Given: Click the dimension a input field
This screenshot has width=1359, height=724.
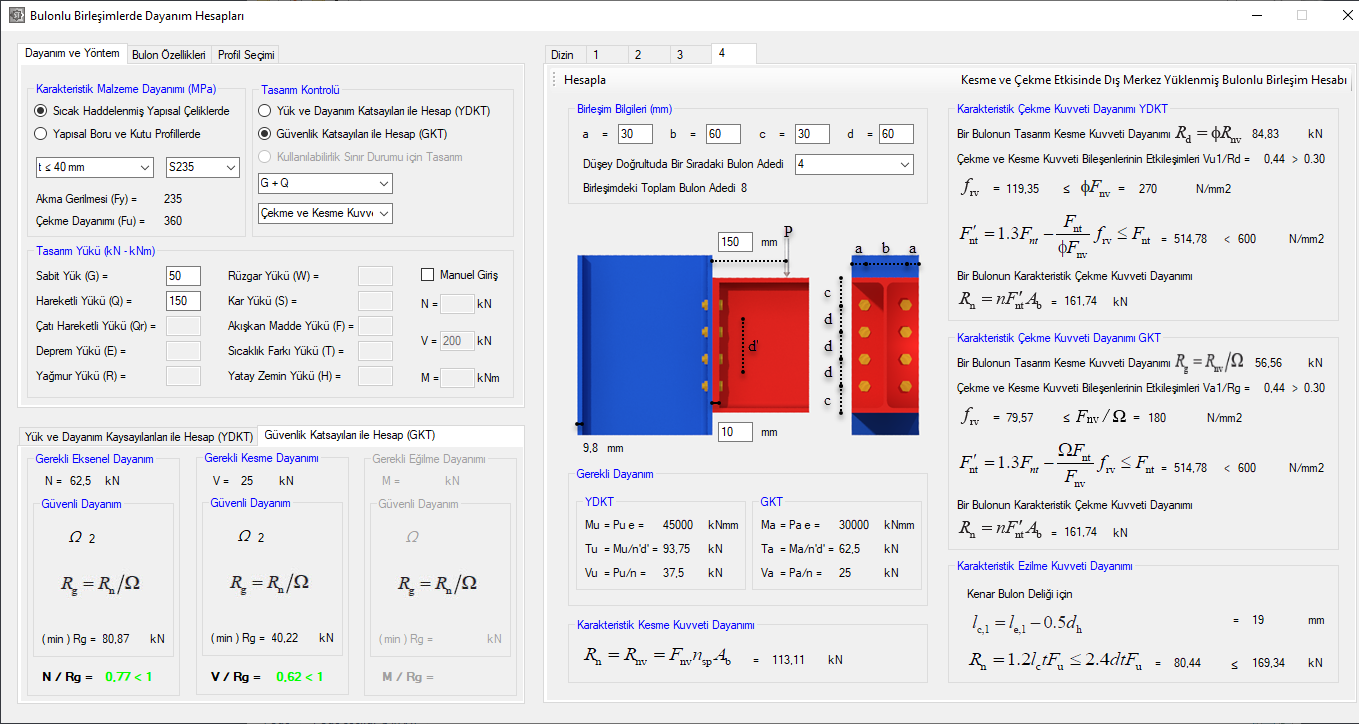Looking at the screenshot, I should click(635, 134).
